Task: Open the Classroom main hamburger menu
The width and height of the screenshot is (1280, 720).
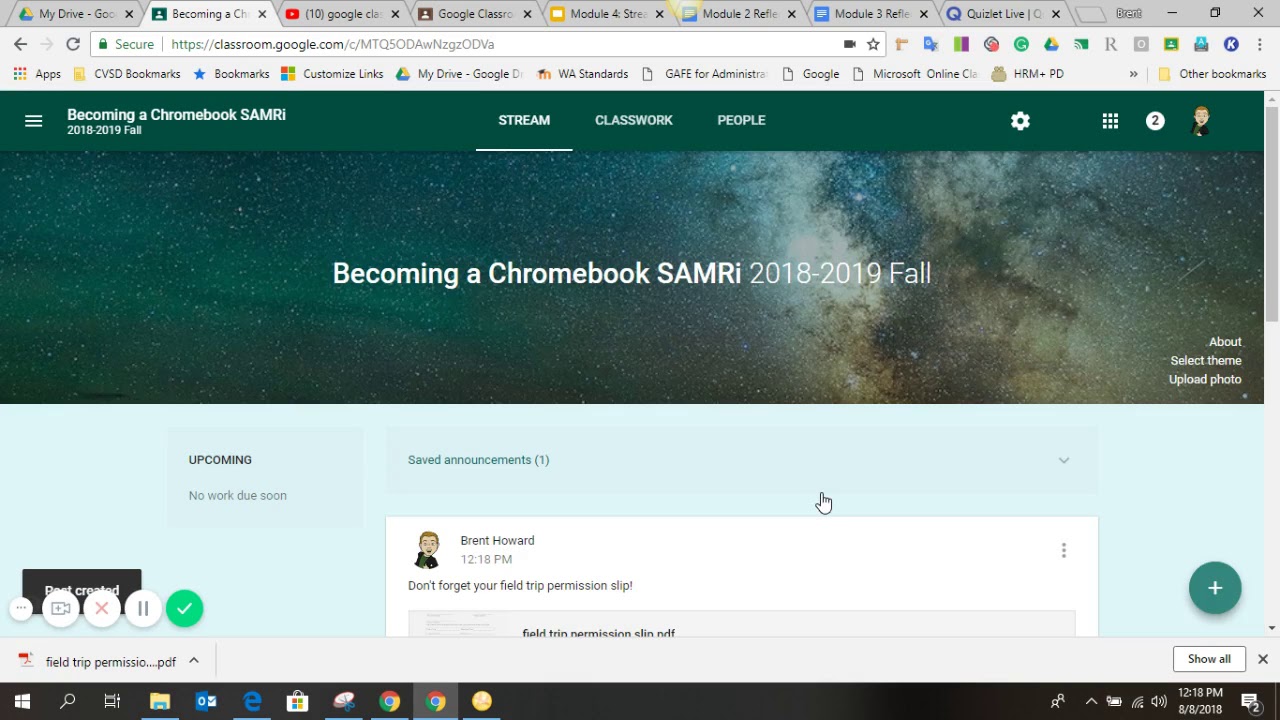Action: click(33, 121)
